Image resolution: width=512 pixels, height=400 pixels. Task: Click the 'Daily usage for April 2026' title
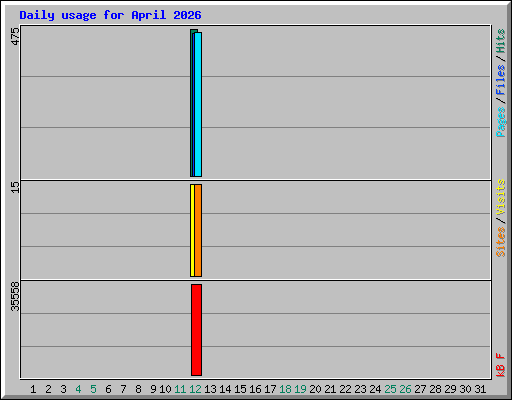pyautogui.click(x=110, y=15)
